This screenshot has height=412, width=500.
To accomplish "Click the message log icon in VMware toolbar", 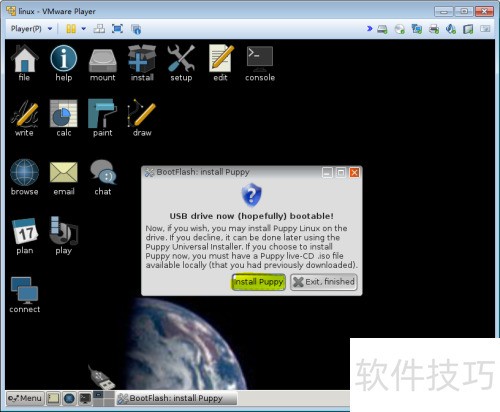I will coord(485,29).
